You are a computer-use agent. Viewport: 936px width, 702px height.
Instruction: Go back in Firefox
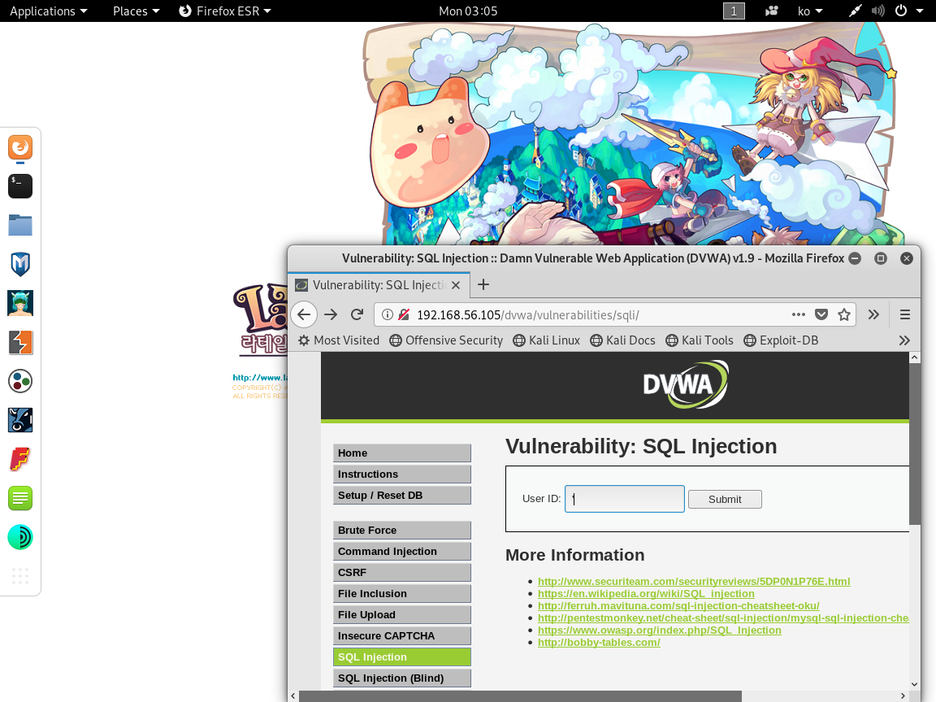pyautogui.click(x=304, y=315)
